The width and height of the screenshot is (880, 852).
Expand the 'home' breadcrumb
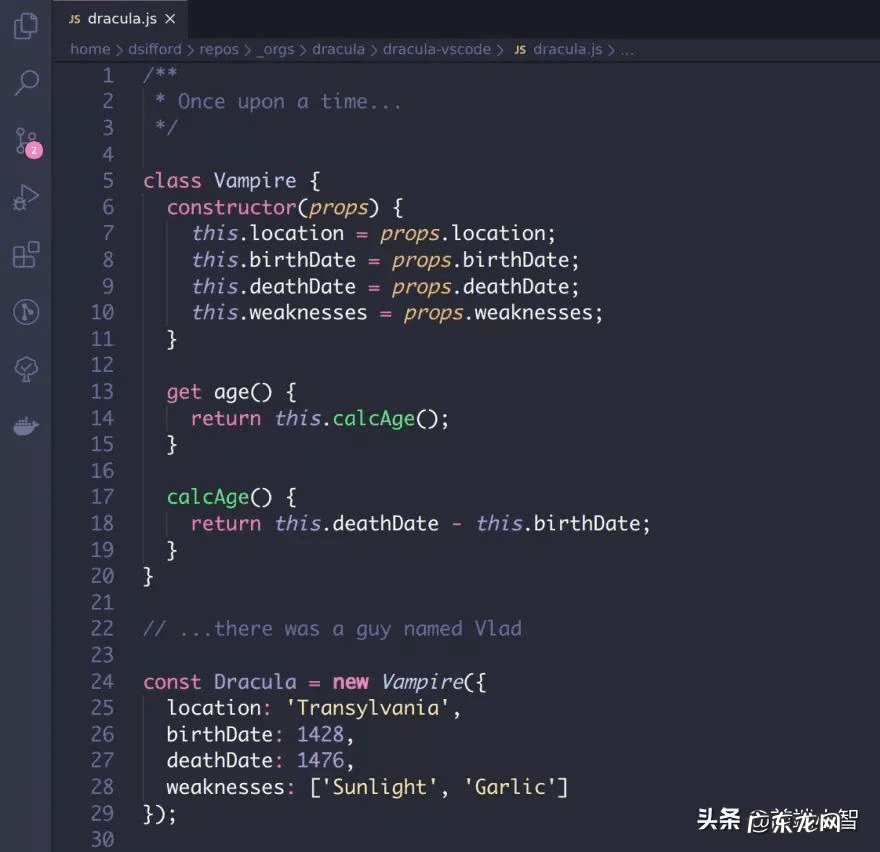(90, 49)
